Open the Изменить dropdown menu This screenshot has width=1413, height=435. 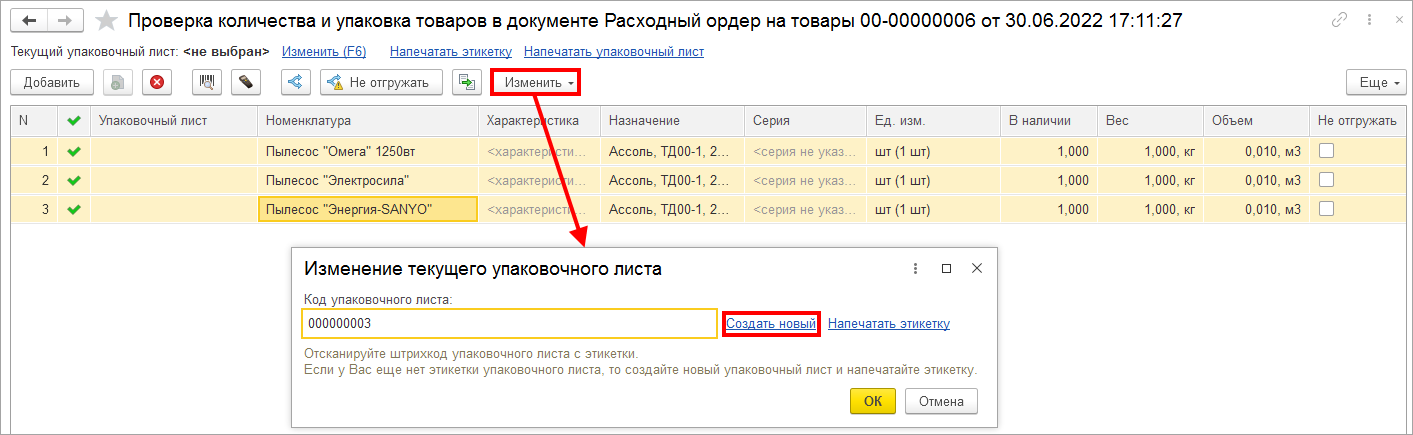click(x=538, y=83)
